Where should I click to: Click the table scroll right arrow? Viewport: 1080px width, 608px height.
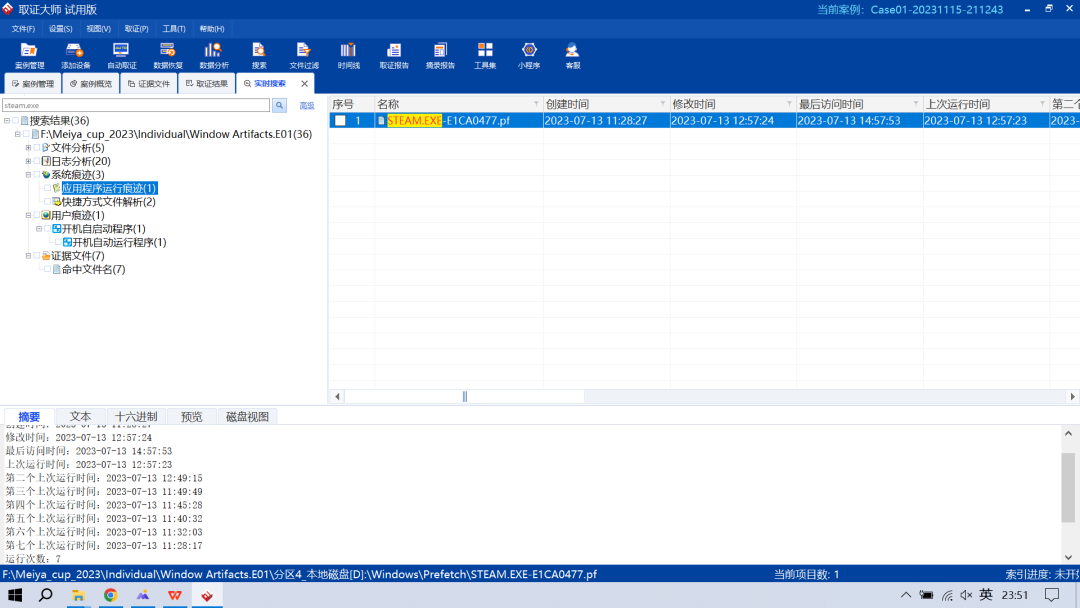(x=1072, y=397)
